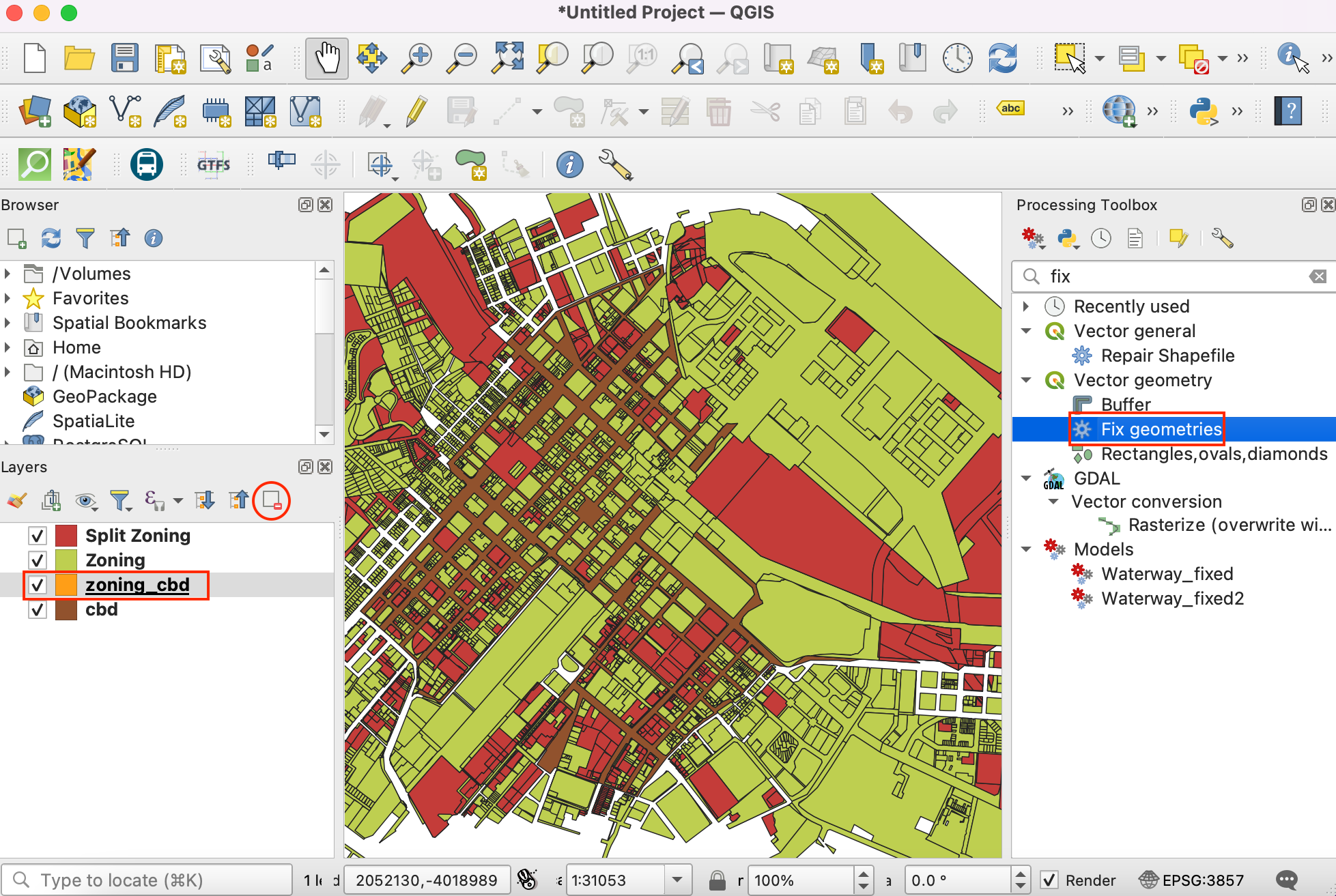Click the Zoom In magnifier tool
1336x896 pixels.
click(x=416, y=58)
